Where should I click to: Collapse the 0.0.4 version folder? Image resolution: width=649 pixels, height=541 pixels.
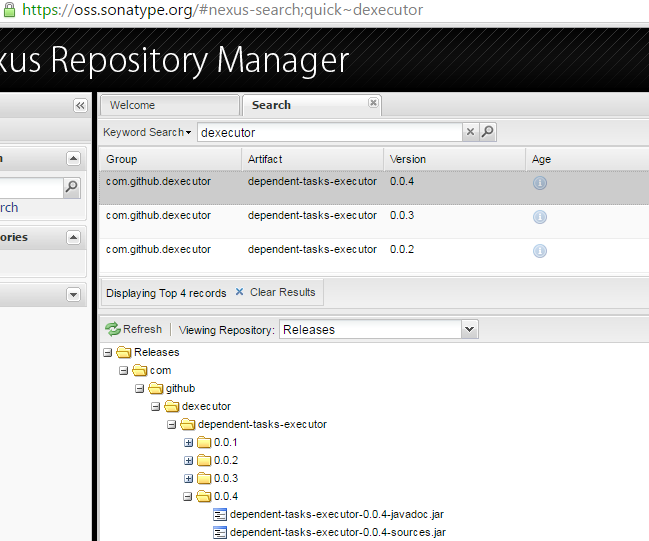pyautogui.click(x=187, y=497)
